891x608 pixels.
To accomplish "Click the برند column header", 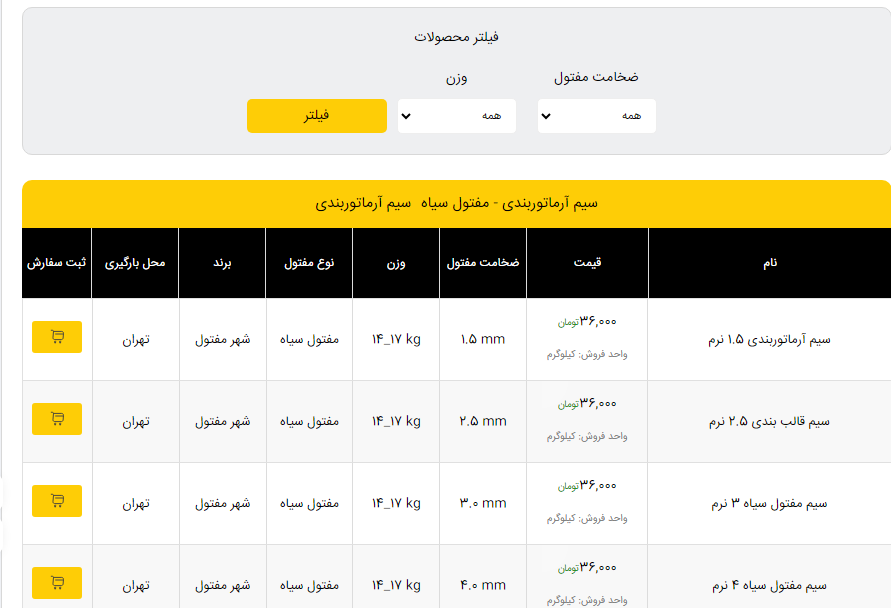I will point(222,263).
